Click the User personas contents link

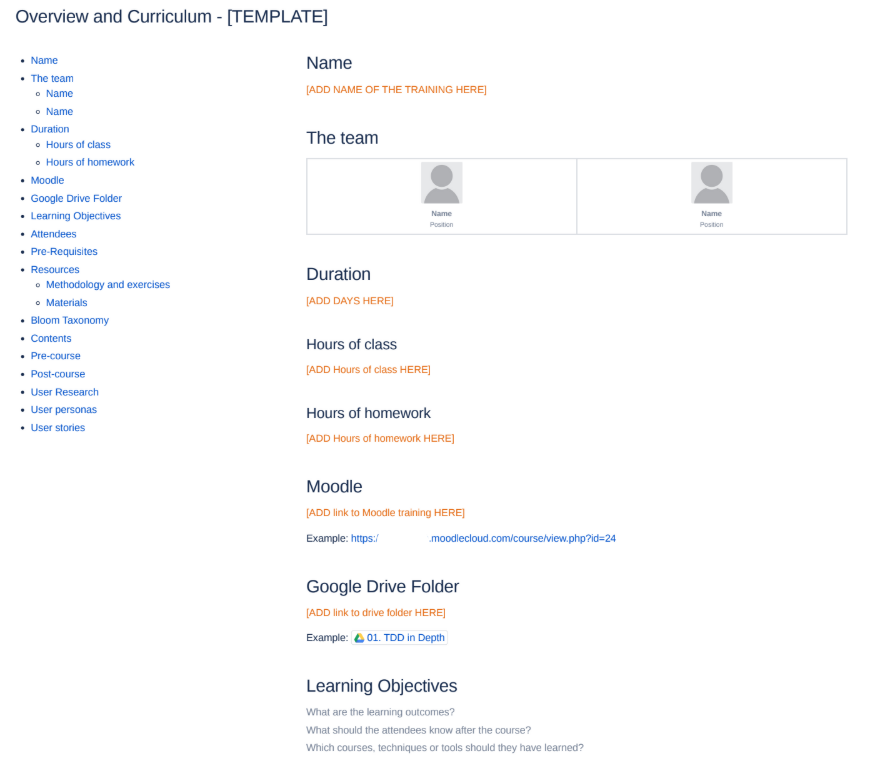63,410
